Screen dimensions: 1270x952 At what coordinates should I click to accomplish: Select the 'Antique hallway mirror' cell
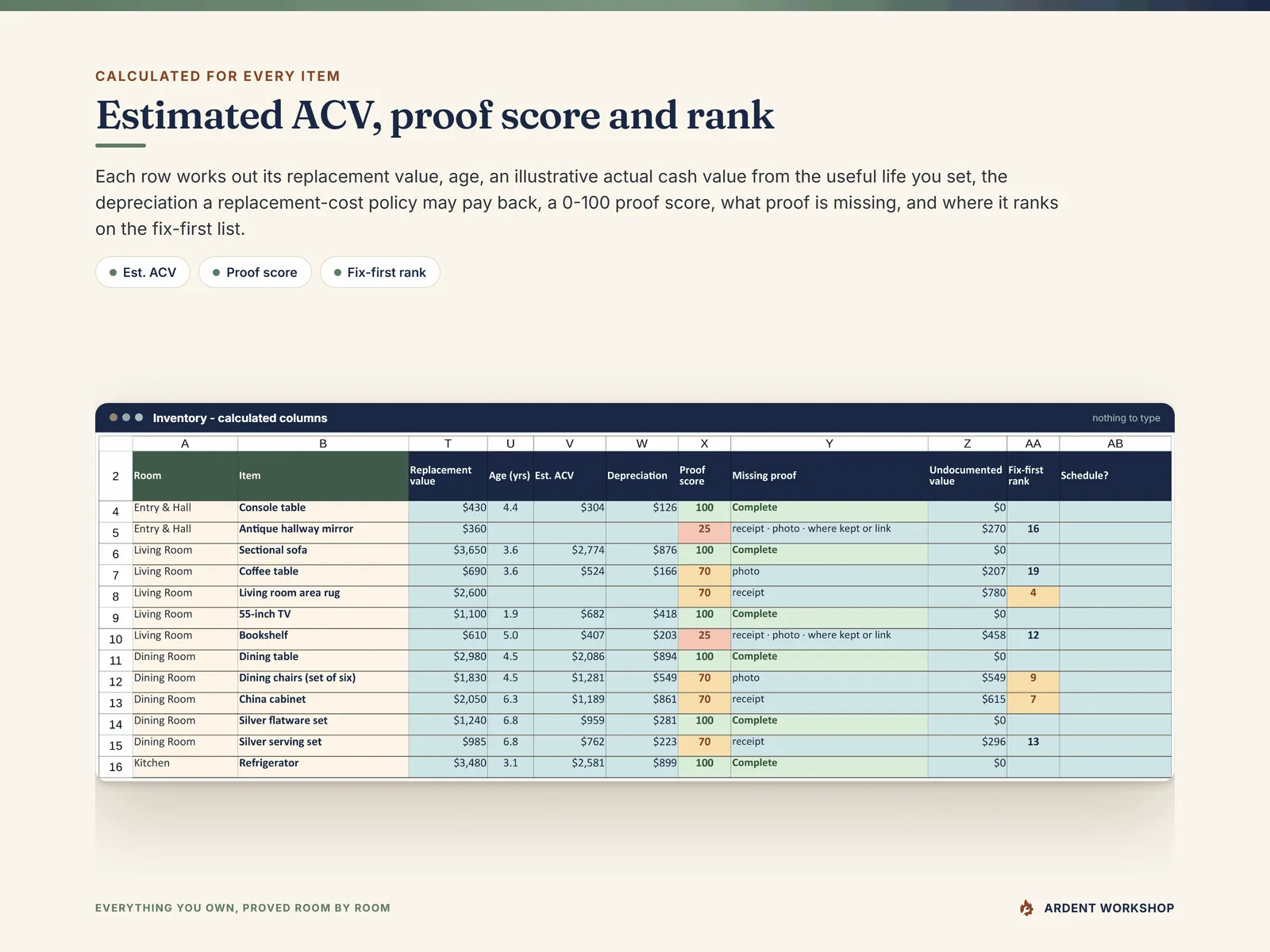coord(323,533)
